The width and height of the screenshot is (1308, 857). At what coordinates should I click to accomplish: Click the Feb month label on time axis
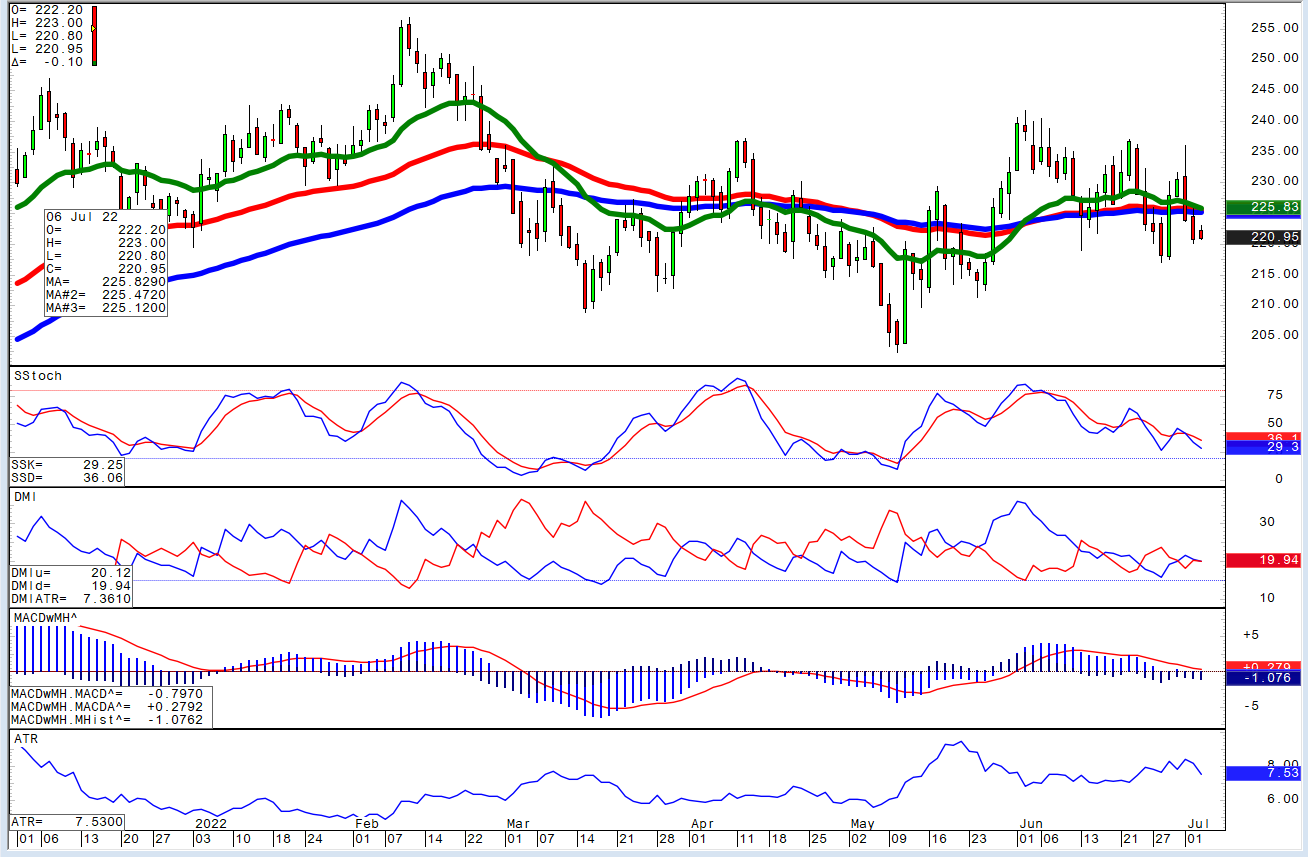[x=369, y=823]
